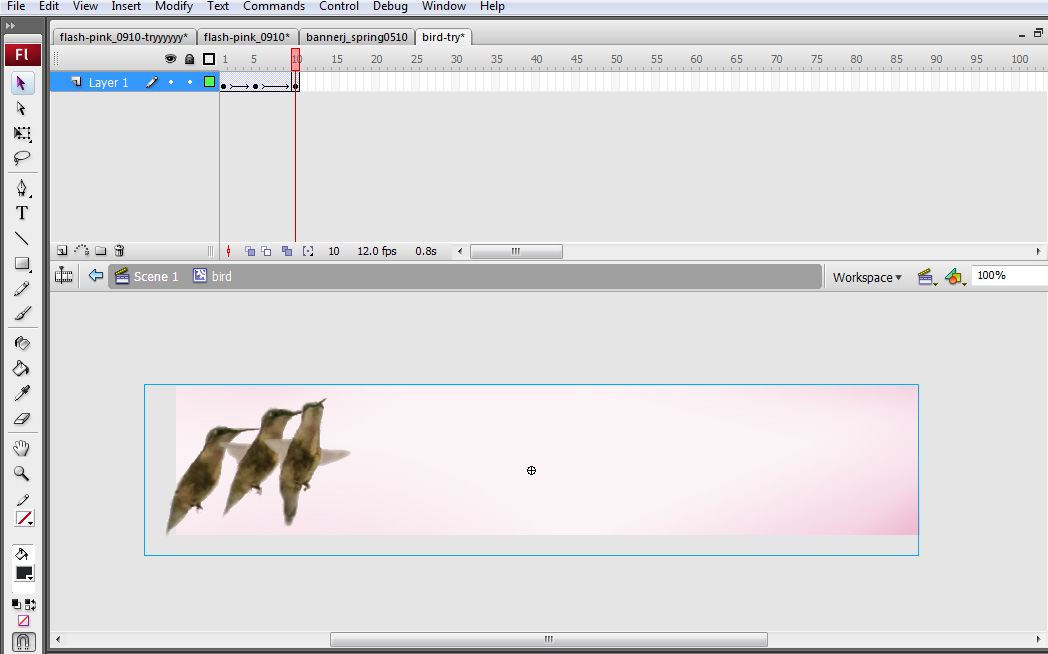Open the Workspace dropdown
Image resolution: width=1048 pixels, height=654 pixels.
pos(867,277)
